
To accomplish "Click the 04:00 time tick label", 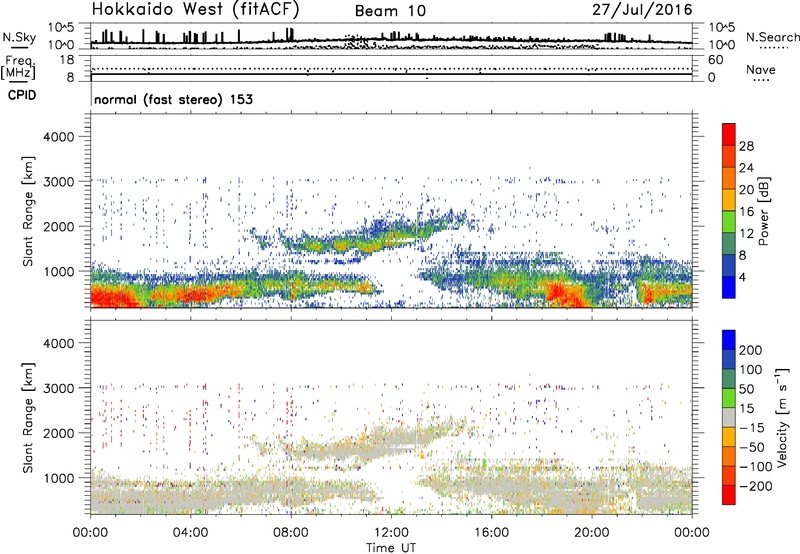I will [190, 533].
